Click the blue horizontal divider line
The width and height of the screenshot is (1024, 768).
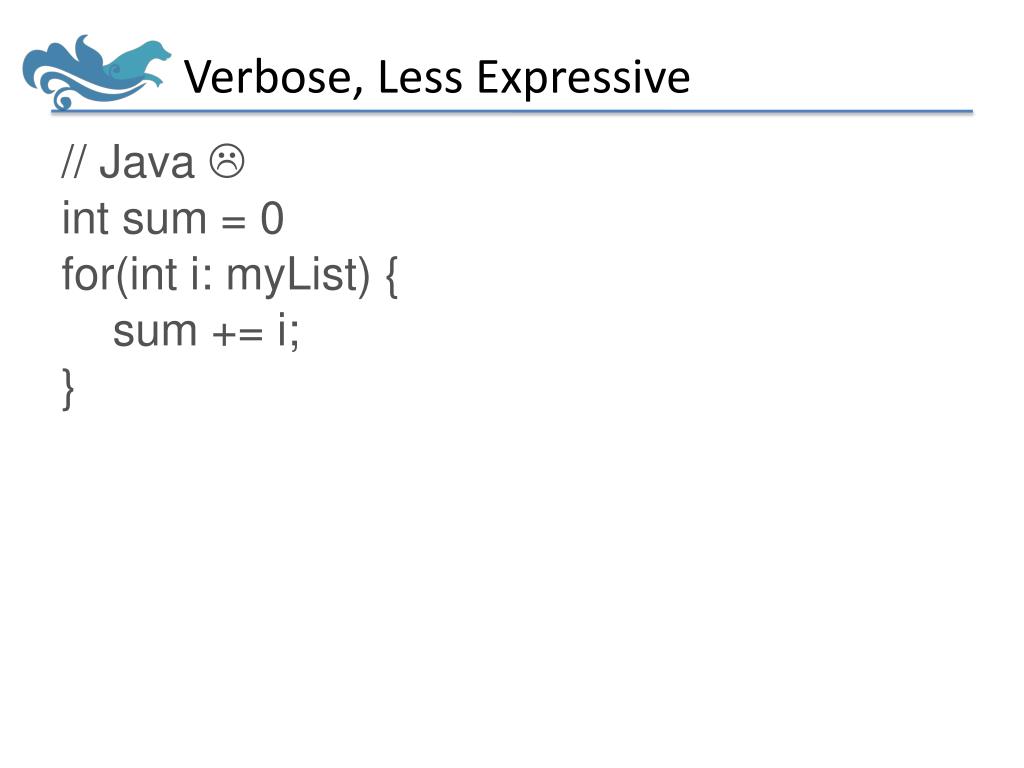click(x=512, y=112)
